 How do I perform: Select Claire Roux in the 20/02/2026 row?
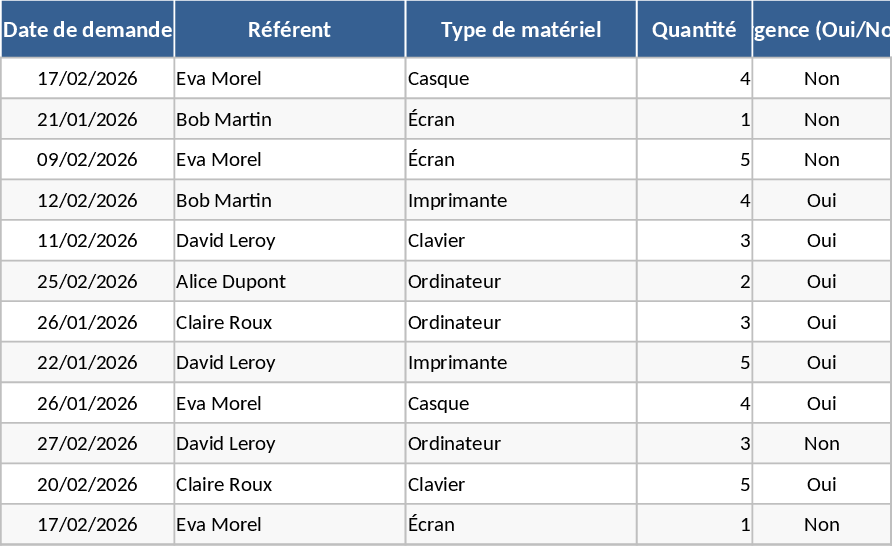tap(289, 485)
